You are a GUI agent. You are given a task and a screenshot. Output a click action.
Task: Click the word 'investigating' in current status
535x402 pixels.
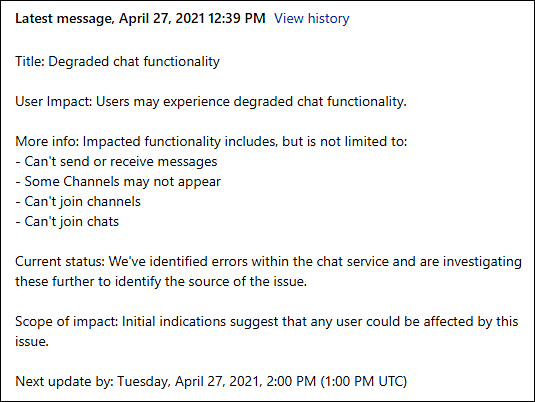(482, 262)
